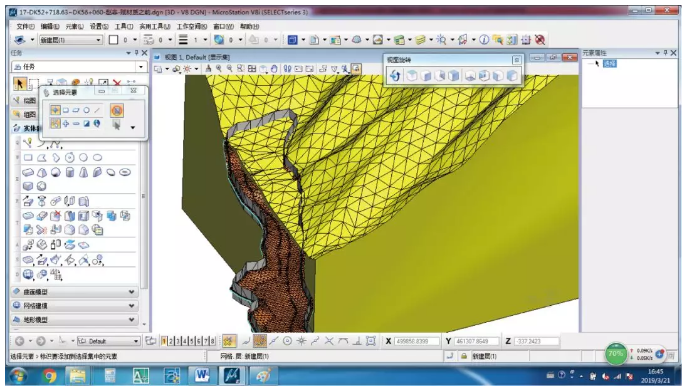Select the torus solid tool

tap(125, 172)
